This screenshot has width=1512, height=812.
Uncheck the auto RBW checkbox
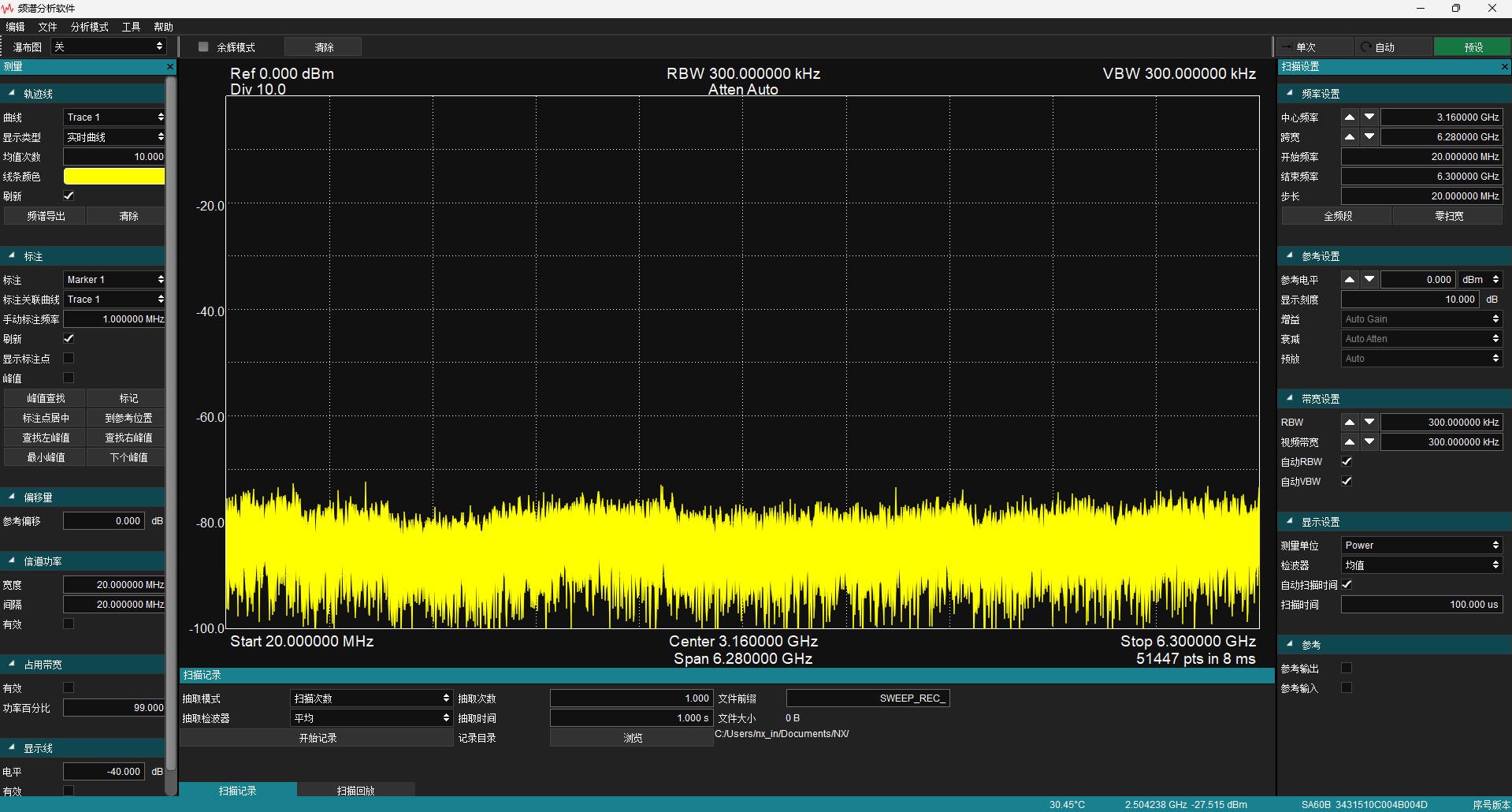[1347, 462]
